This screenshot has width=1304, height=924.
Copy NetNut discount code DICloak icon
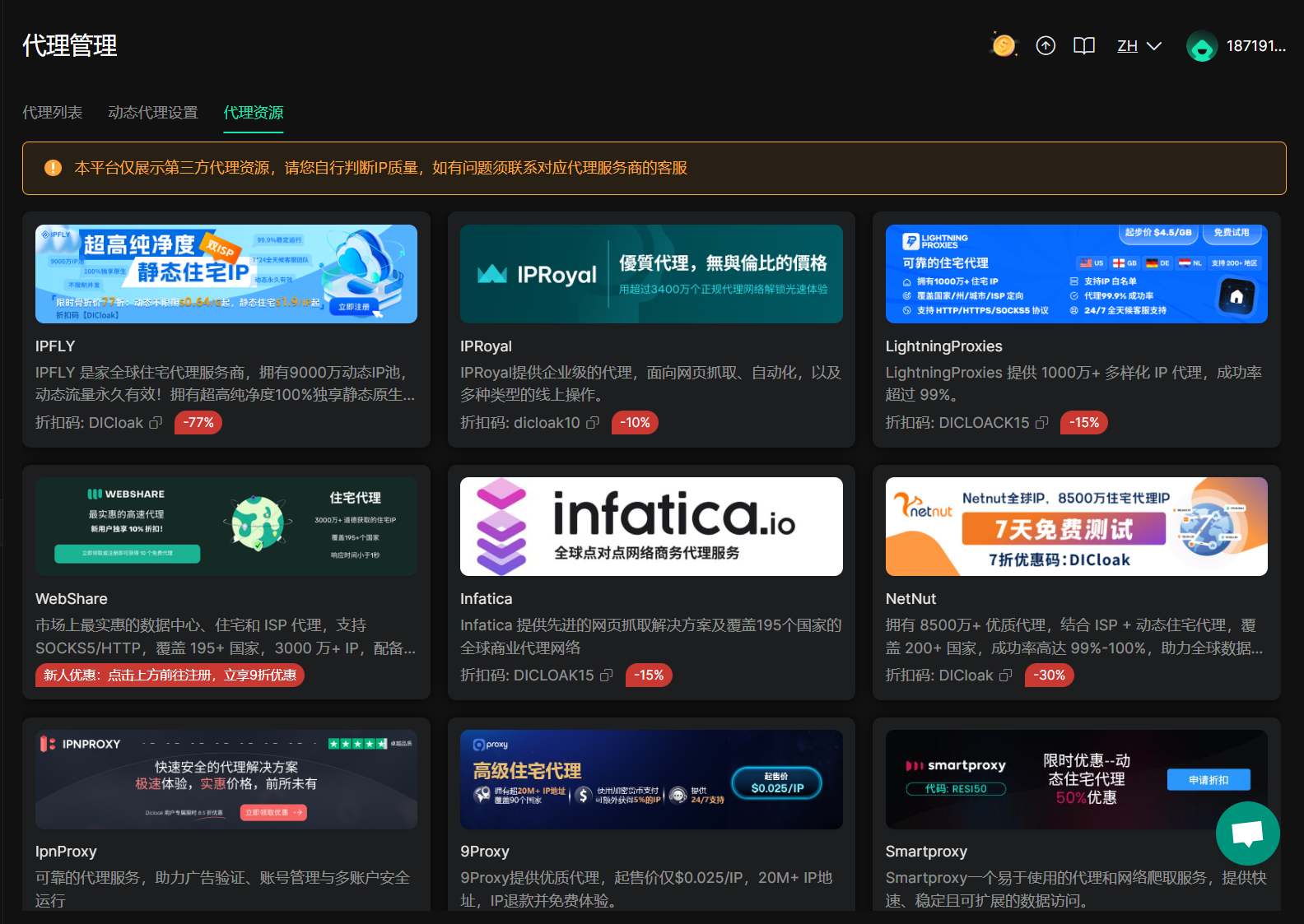[1005, 676]
